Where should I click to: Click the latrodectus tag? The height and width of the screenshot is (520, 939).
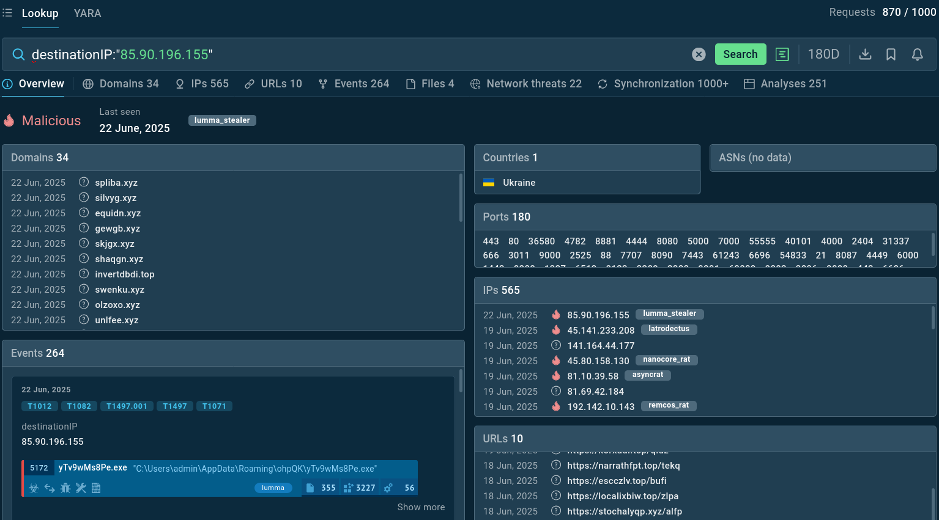click(669, 329)
